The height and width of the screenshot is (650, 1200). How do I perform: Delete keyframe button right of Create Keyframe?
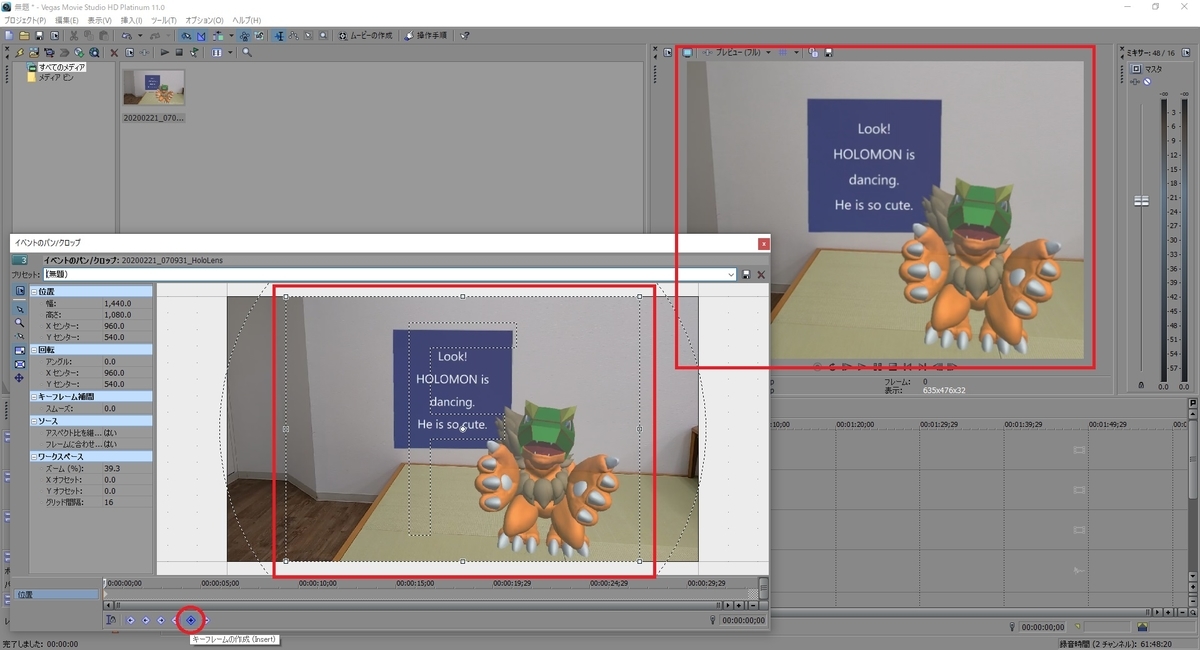tap(206, 620)
